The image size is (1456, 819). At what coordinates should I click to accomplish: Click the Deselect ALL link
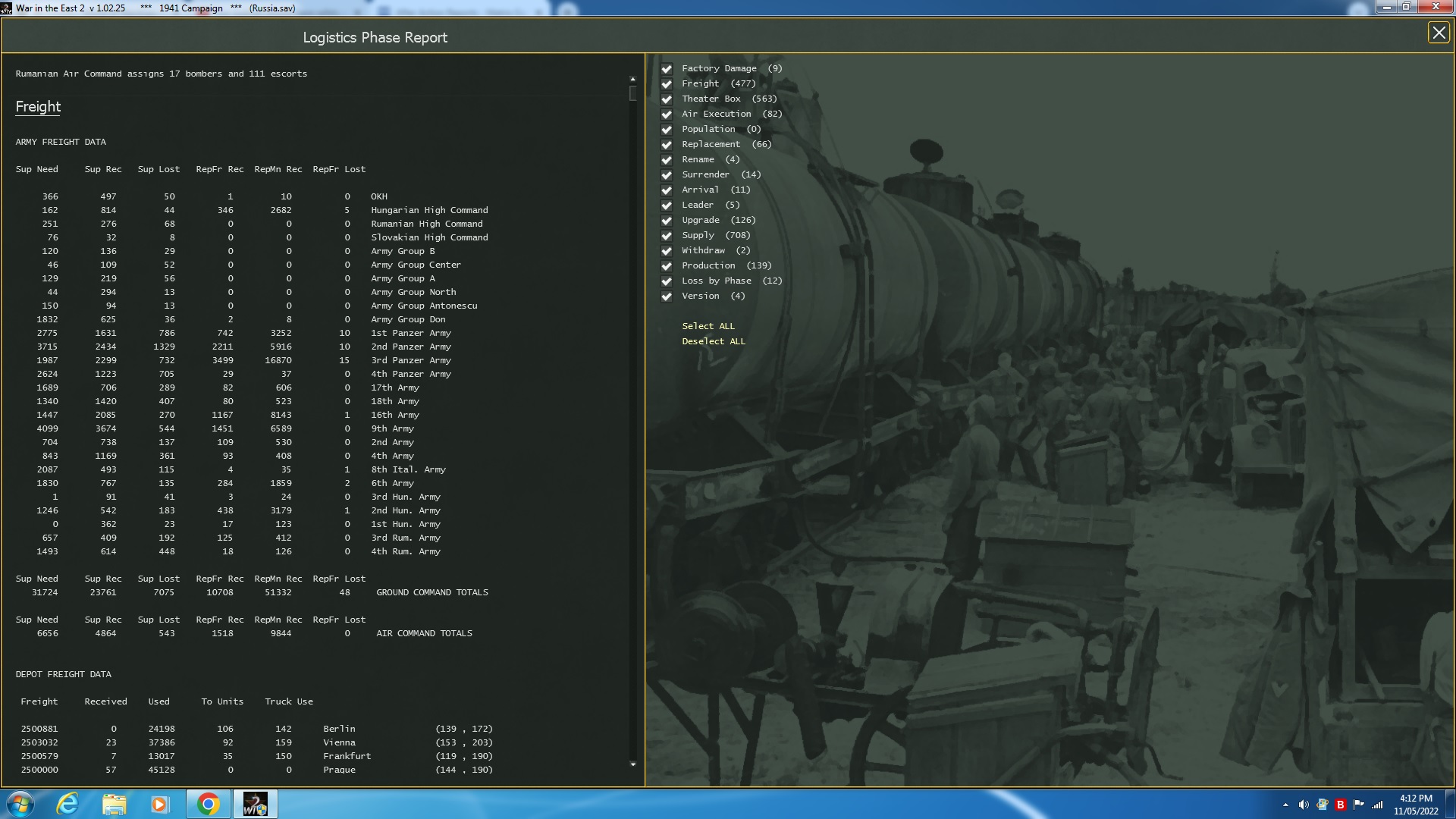click(x=713, y=341)
